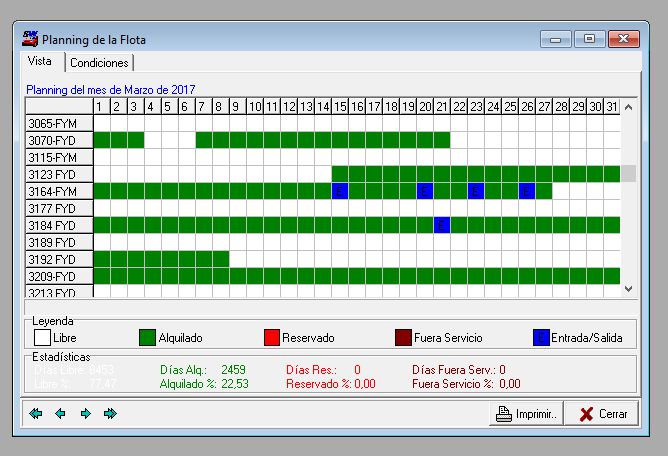Click the day 22 column header

point(459,107)
